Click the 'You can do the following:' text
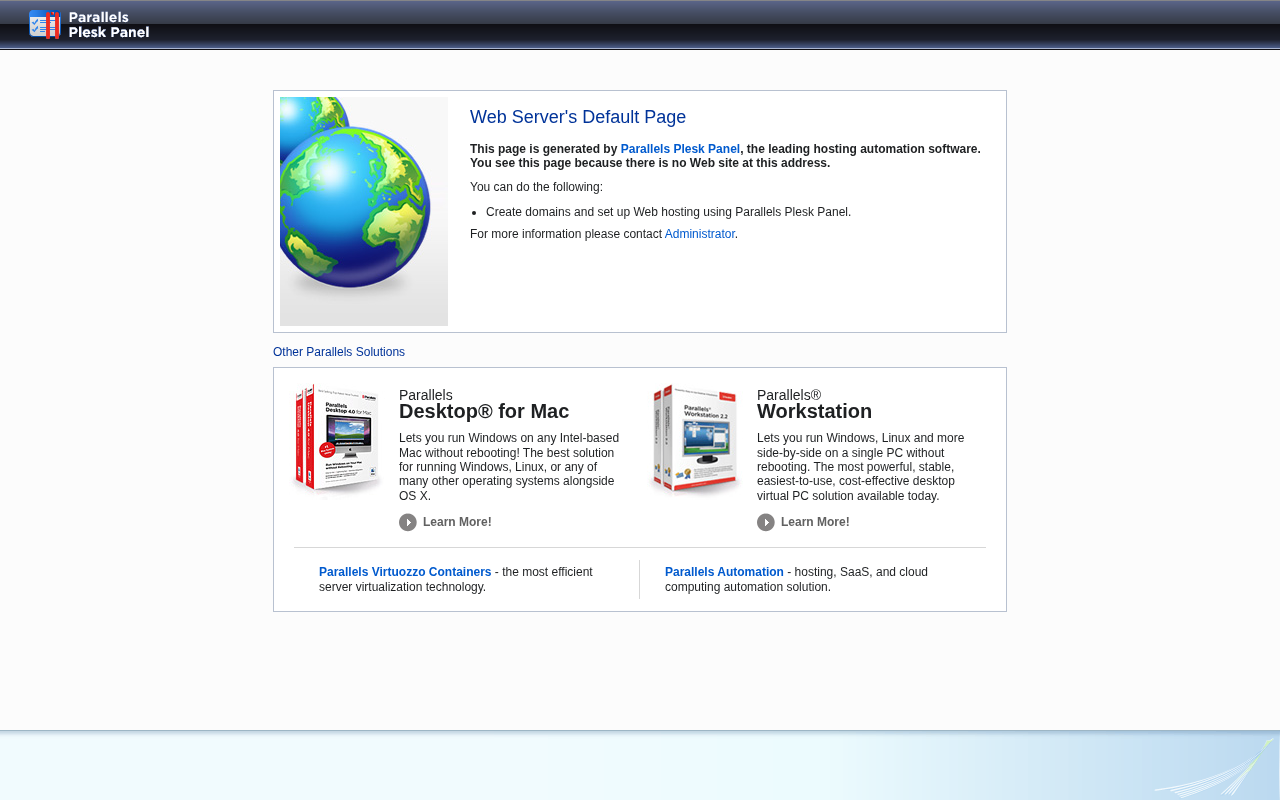Screen dimensions: 1280x800 click(x=536, y=187)
